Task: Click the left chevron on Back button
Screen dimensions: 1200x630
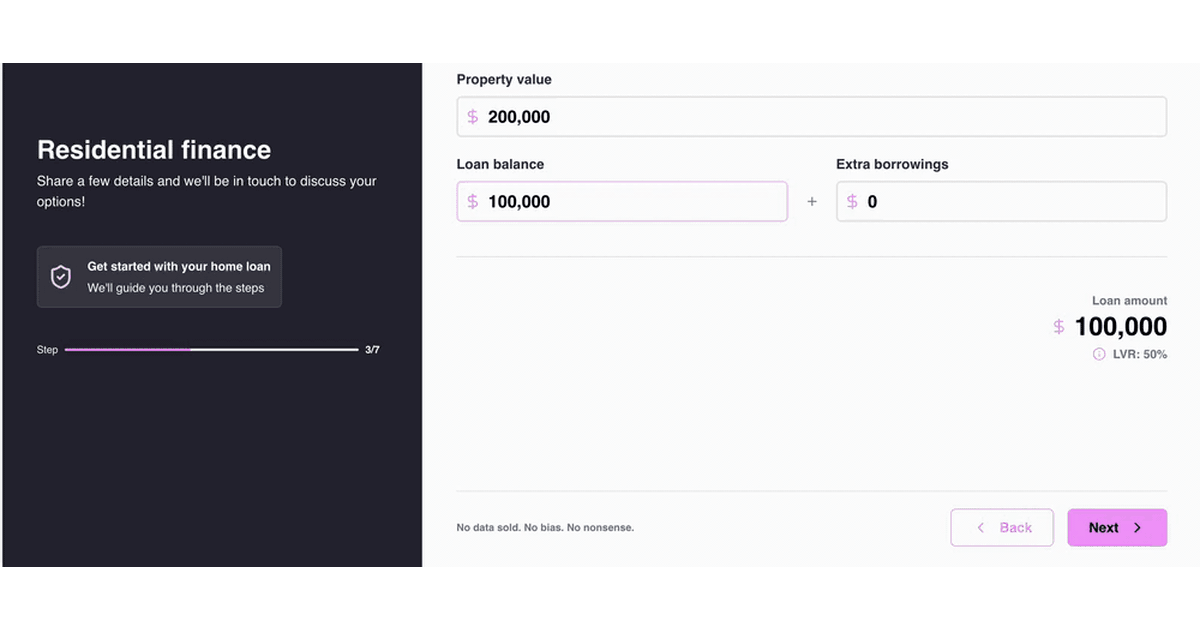Action: coord(981,528)
